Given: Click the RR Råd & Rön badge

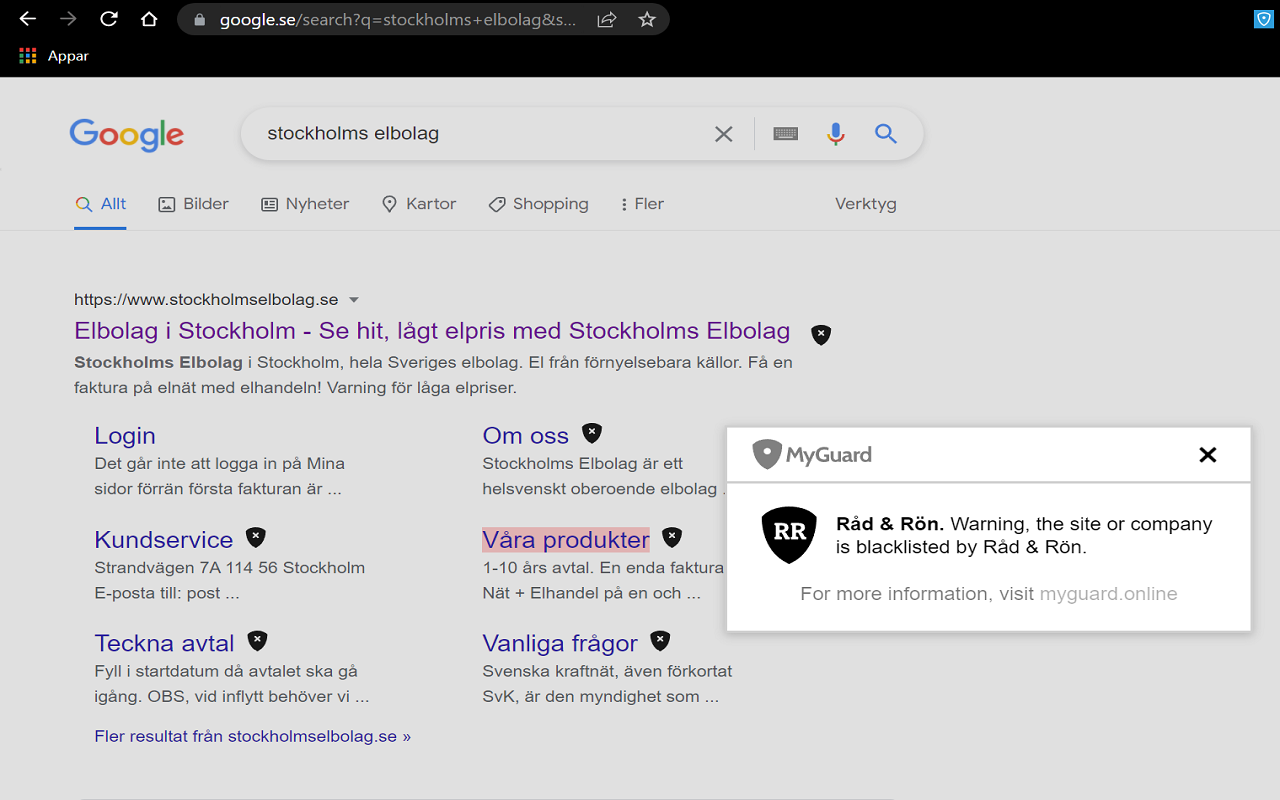Looking at the screenshot, I should [x=789, y=534].
